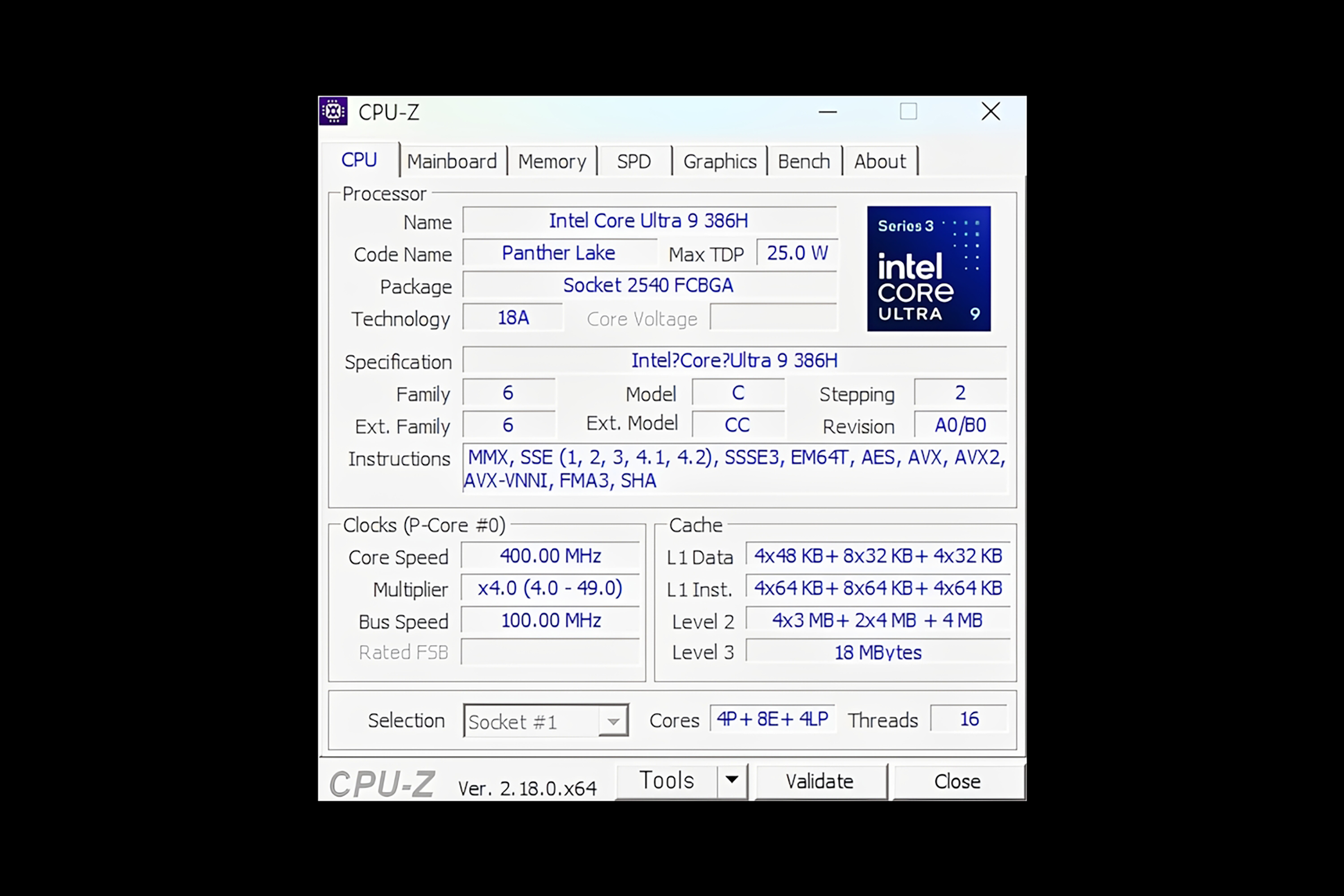Expand the Socket #1 selection combo box
Image resolution: width=1344 pixels, height=896 pixels.
(613, 721)
